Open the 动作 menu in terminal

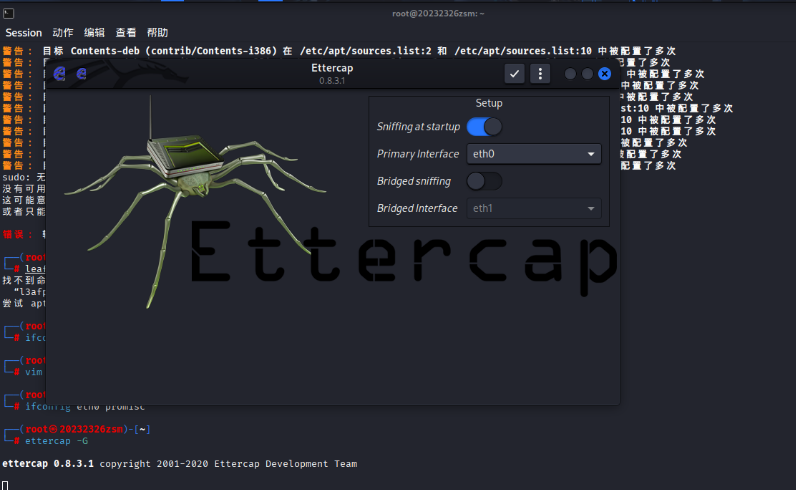[x=63, y=32]
